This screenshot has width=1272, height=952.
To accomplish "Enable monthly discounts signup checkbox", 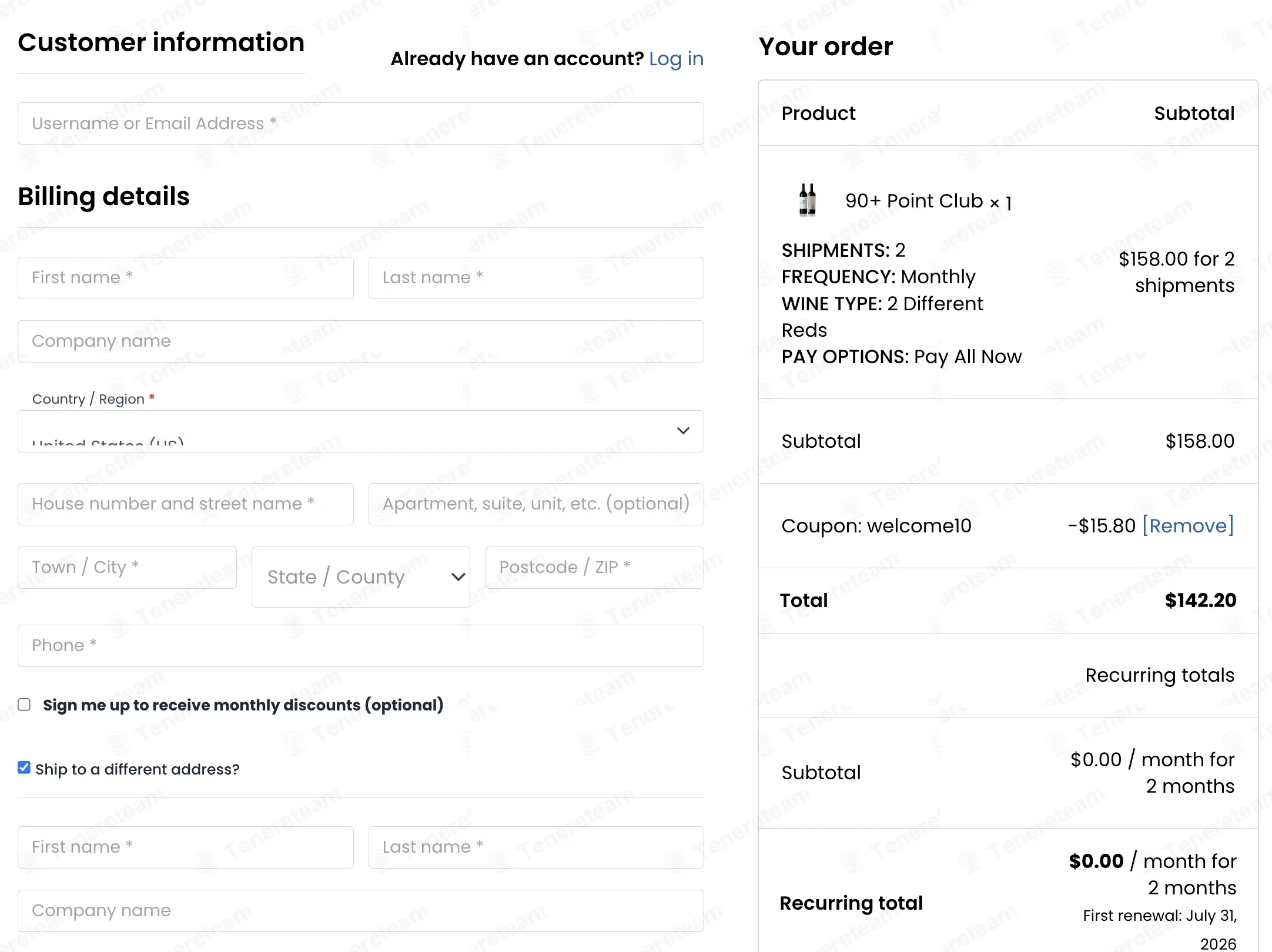I will click(x=24, y=705).
